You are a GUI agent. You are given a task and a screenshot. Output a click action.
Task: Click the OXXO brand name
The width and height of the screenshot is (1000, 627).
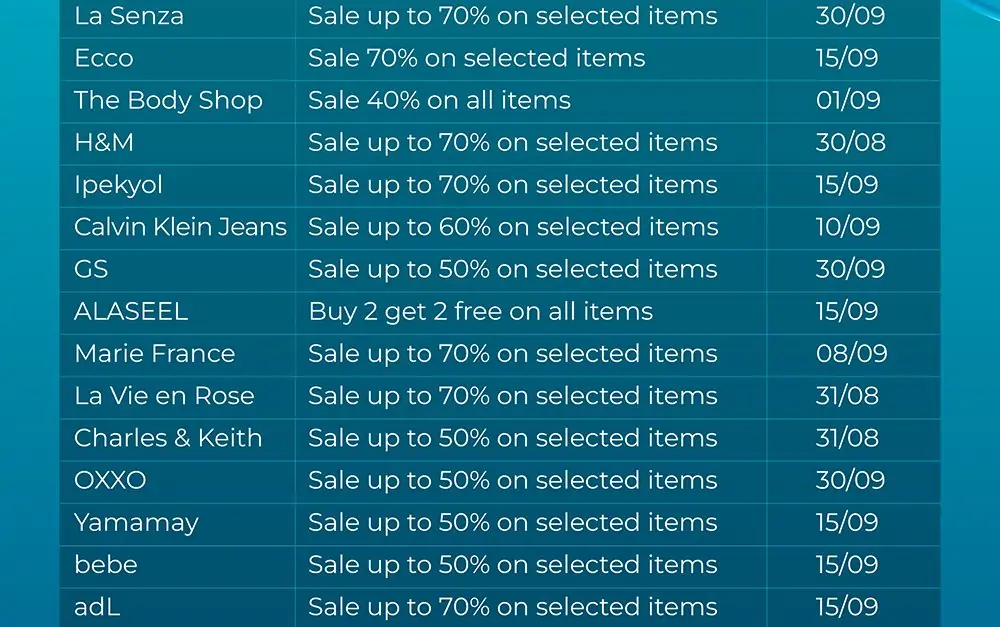point(110,480)
